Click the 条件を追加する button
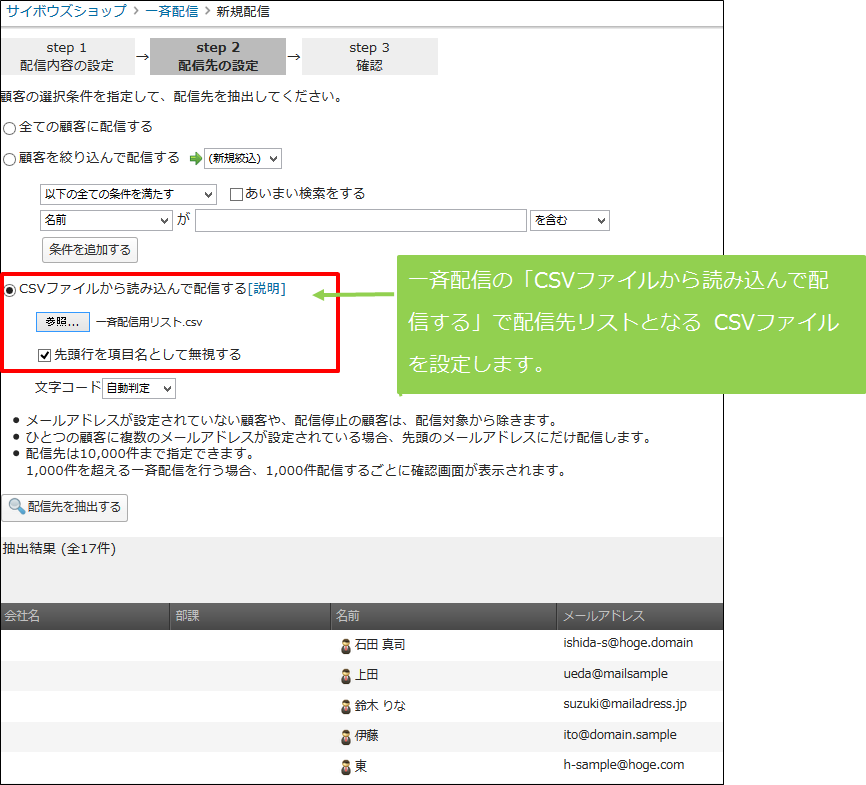The height and width of the screenshot is (785, 866). (x=90, y=250)
